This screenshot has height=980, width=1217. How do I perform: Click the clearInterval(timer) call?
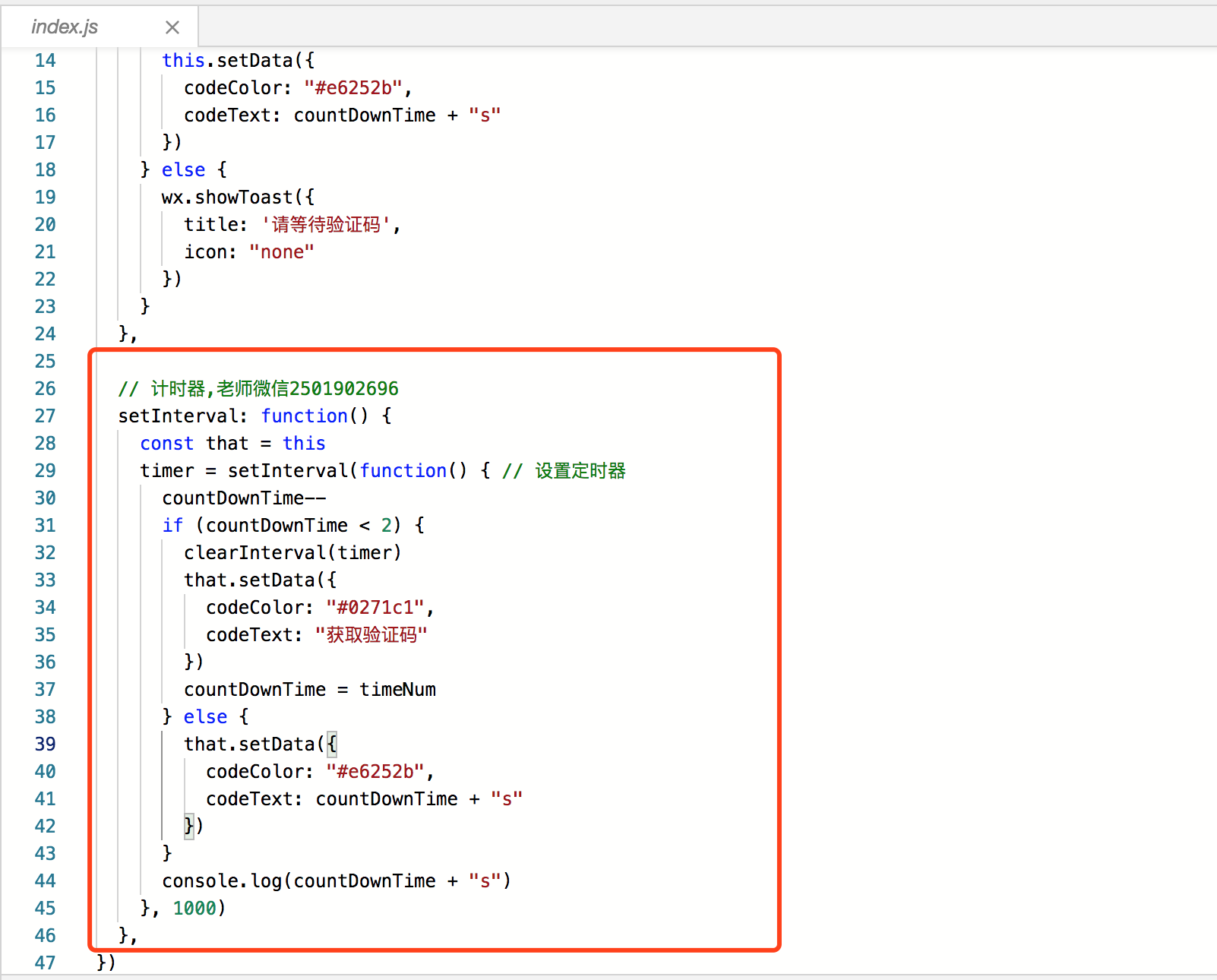292,553
